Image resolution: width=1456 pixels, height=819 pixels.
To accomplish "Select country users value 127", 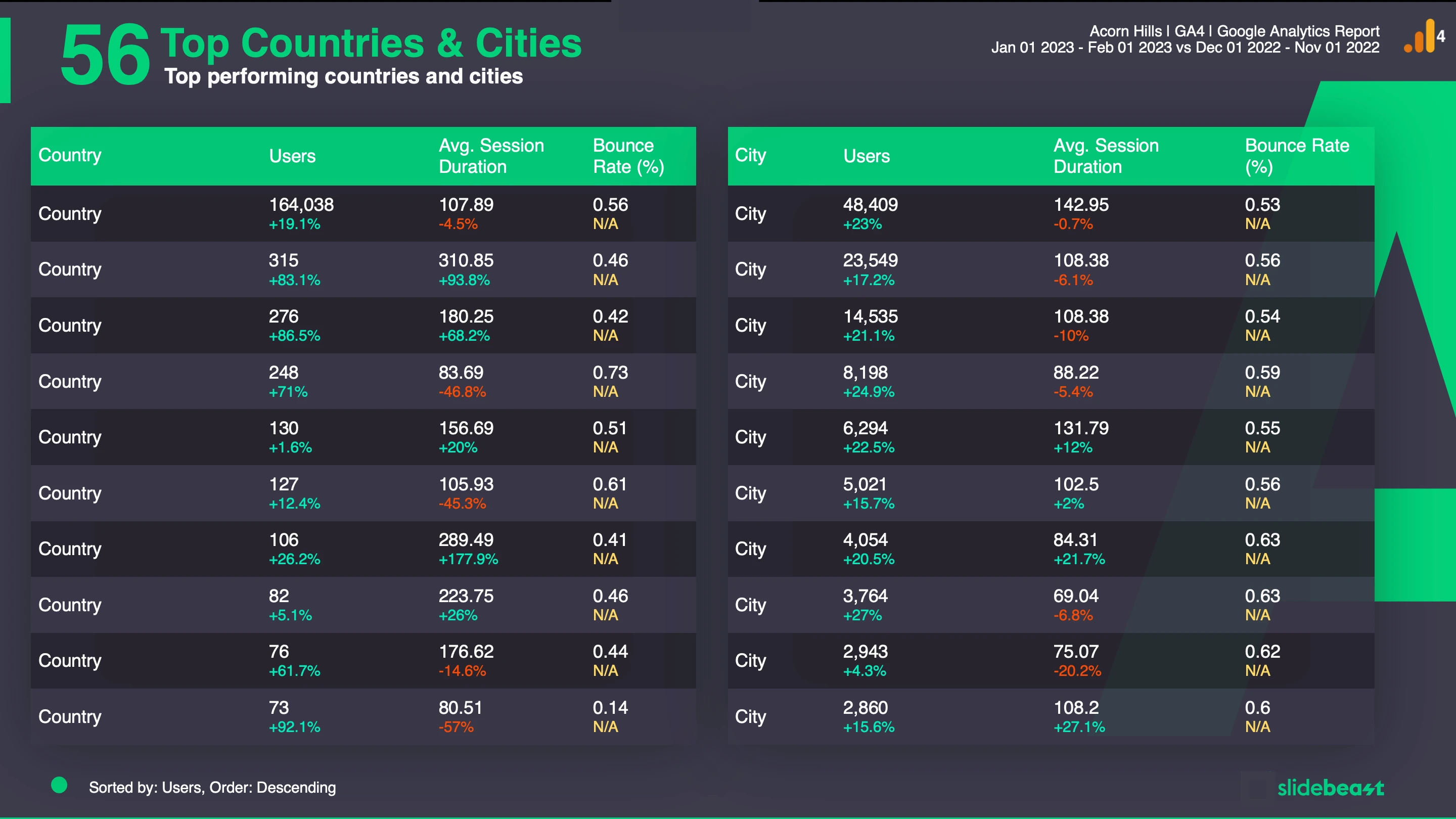I will click(x=284, y=484).
